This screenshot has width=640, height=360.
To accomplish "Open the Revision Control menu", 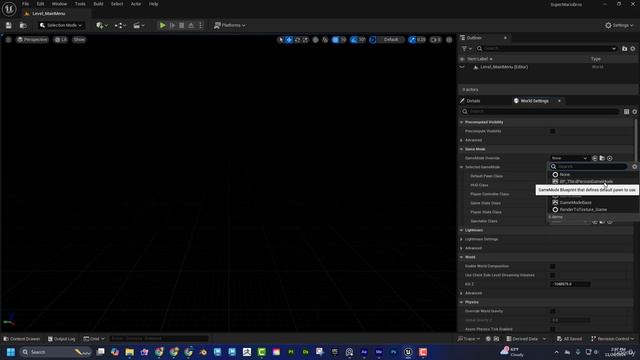I will [612, 339].
